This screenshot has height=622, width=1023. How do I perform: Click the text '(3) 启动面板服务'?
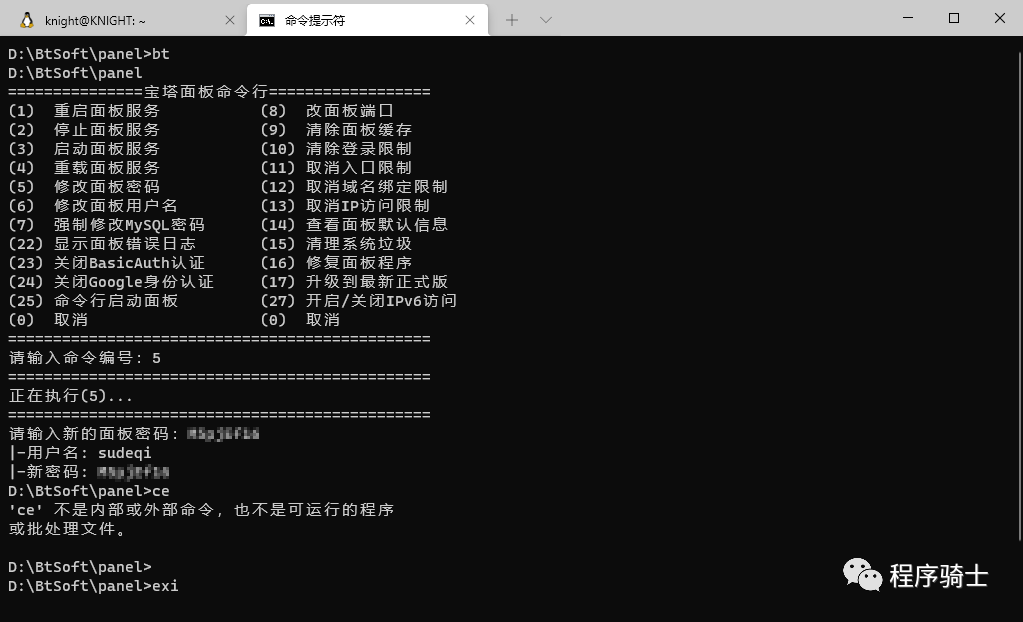tap(84, 149)
